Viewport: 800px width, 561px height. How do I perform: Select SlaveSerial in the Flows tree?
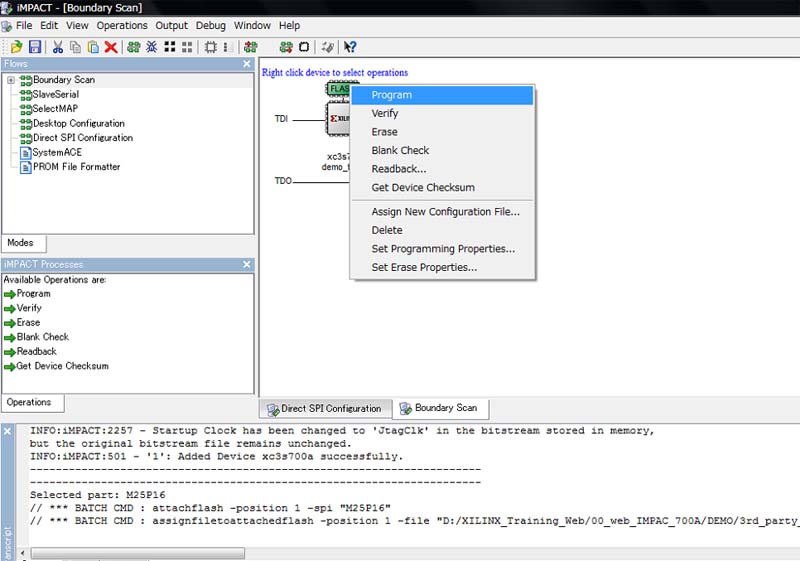(55, 94)
